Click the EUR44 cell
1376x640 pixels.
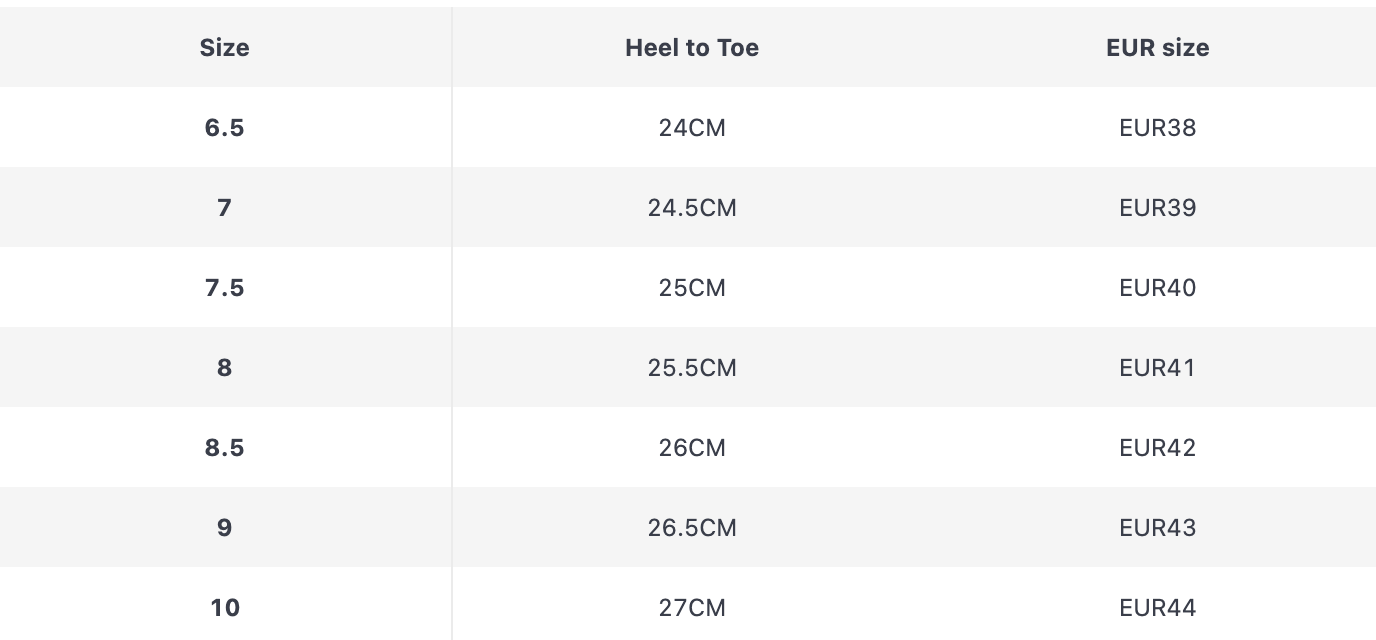[1157, 608]
